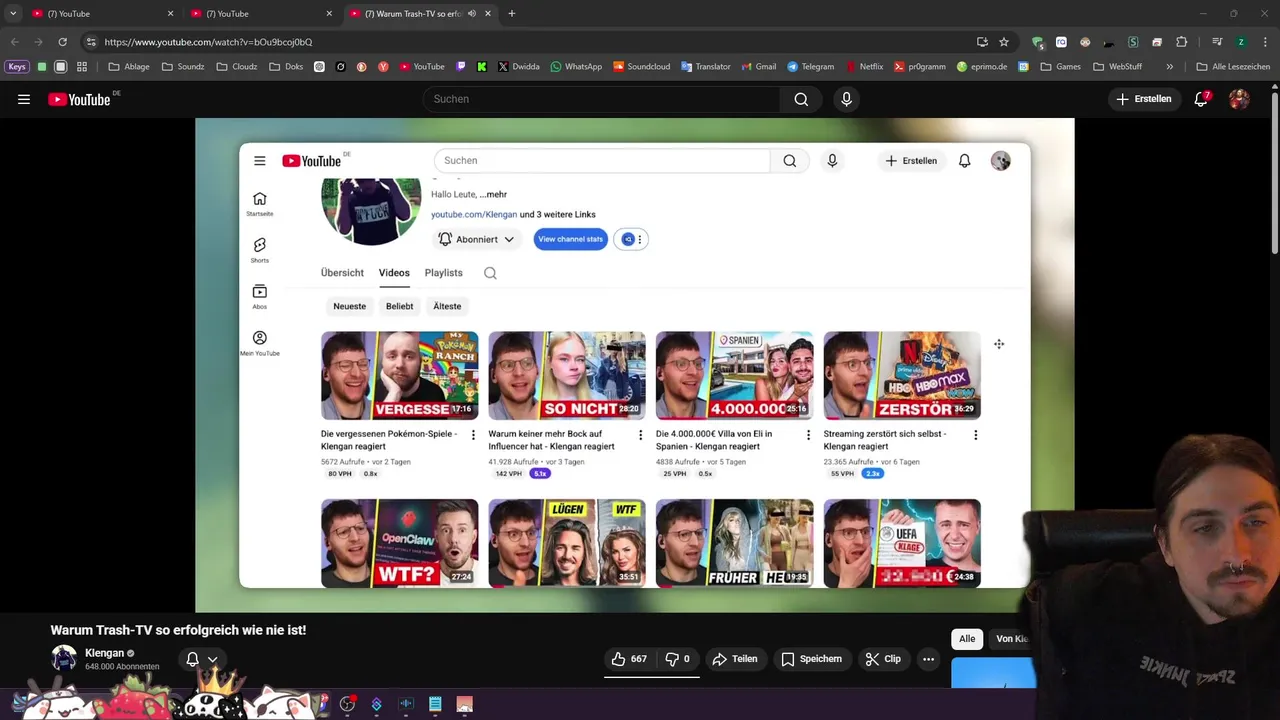
Task: Open the YouTube guide hamburger menu
Action: [x=24, y=99]
